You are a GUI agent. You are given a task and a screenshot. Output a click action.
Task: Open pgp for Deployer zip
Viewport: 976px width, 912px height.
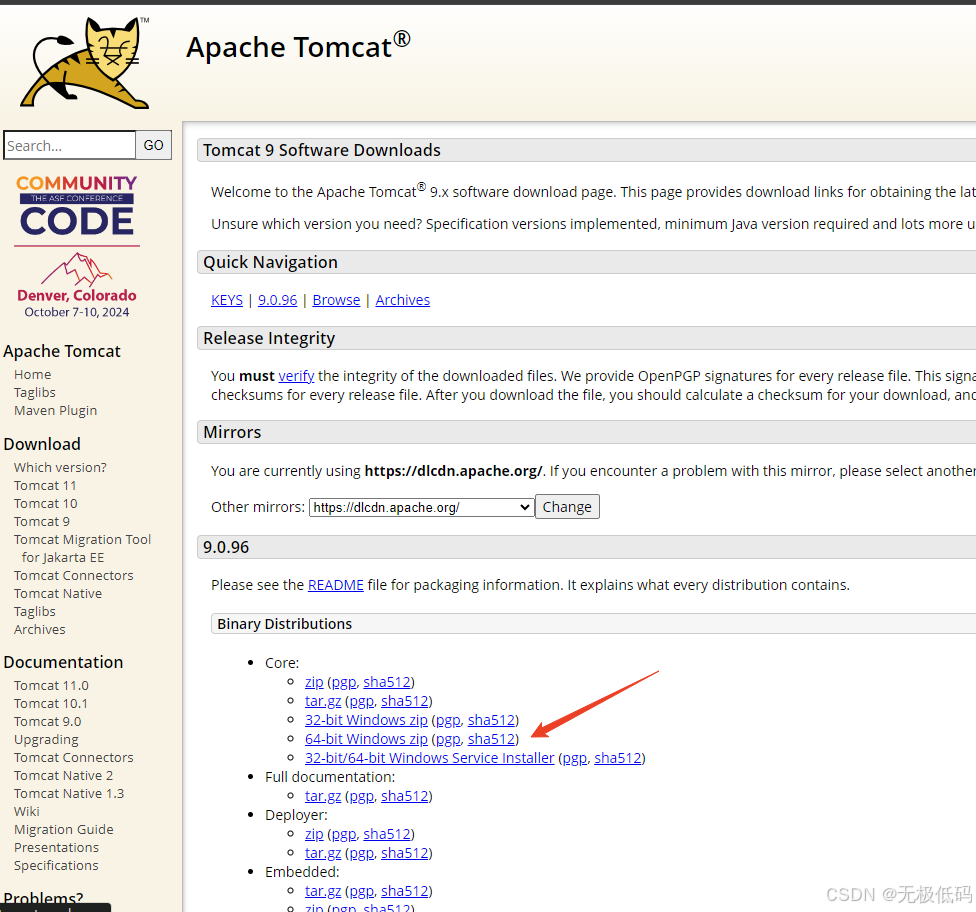tap(344, 834)
